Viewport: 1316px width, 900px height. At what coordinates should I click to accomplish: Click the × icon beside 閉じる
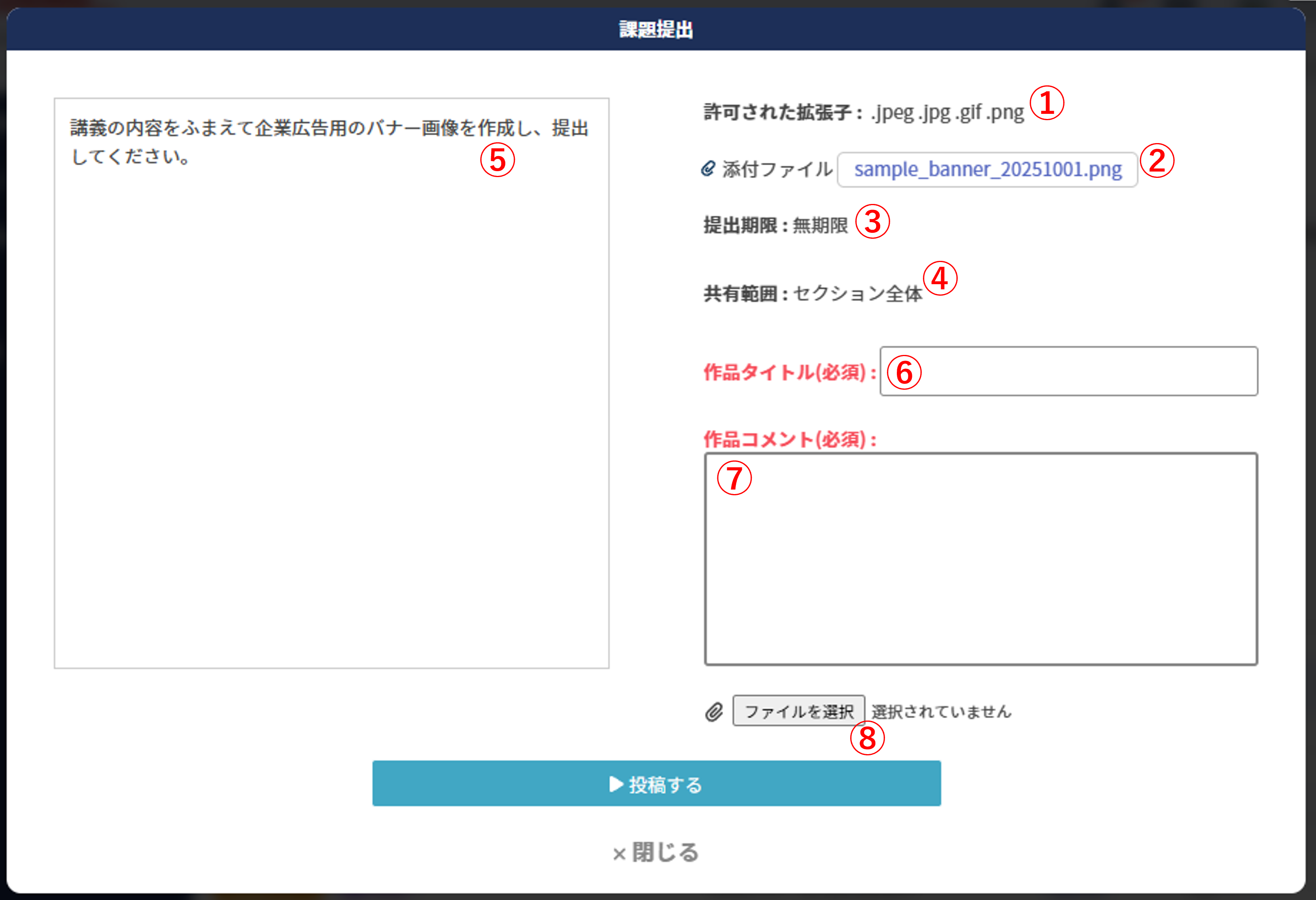[x=619, y=854]
